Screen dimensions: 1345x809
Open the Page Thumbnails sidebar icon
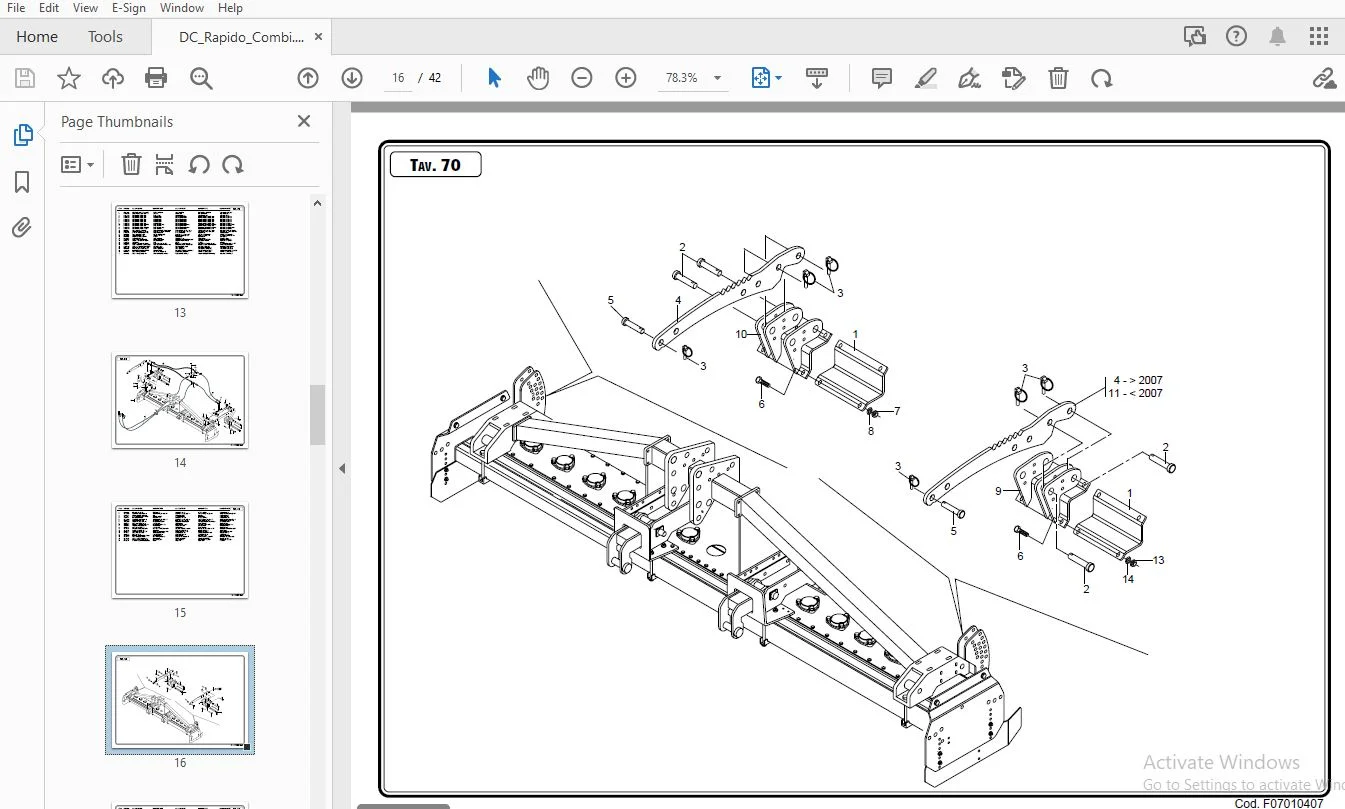[x=22, y=135]
